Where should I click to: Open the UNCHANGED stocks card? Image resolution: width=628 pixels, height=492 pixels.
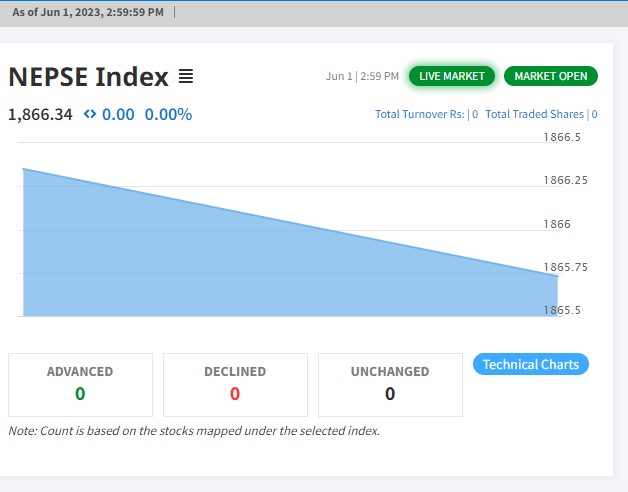390,384
